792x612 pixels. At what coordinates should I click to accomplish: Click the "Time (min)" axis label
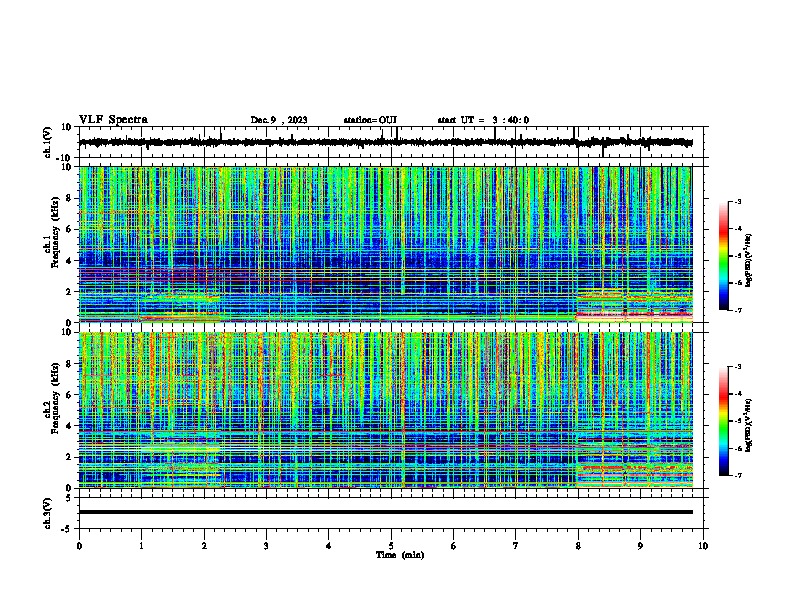(x=400, y=555)
